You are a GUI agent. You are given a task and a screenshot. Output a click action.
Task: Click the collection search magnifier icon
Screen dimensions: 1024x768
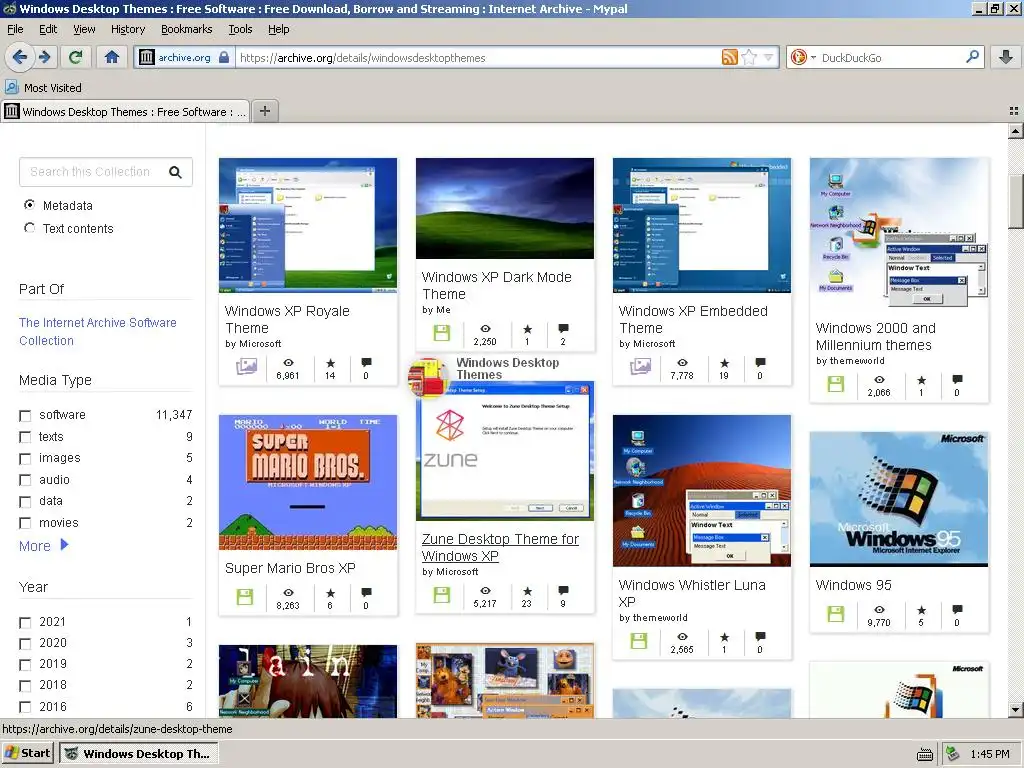coord(175,172)
